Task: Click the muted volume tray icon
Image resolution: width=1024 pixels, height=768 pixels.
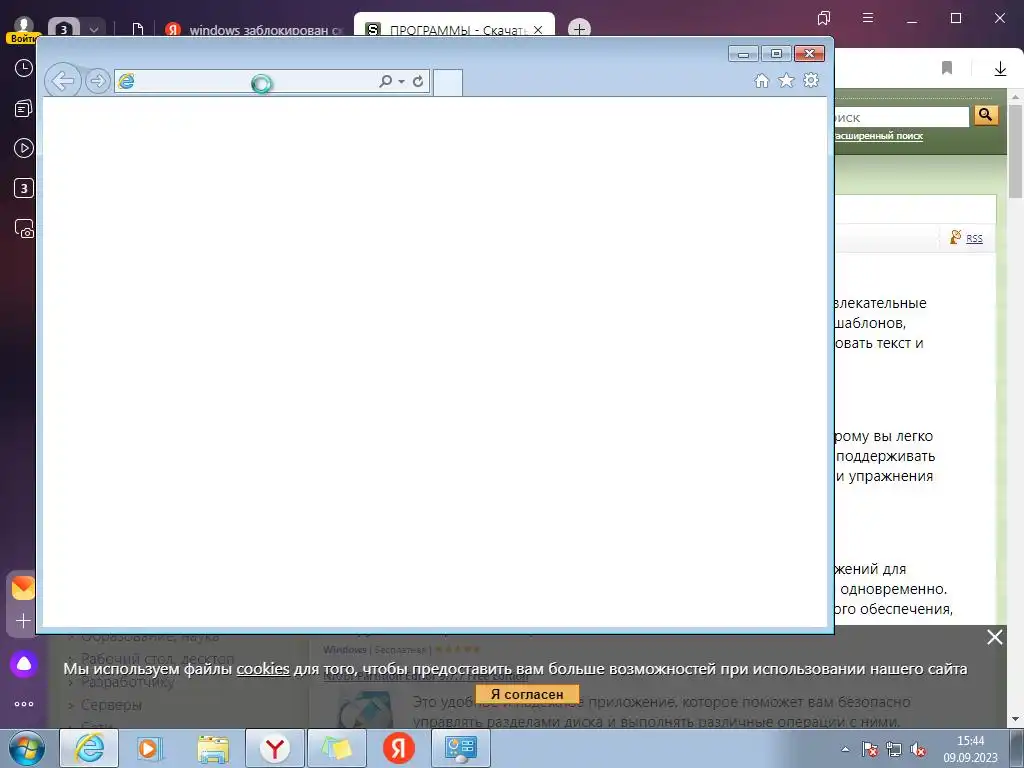Action: [918, 749]
